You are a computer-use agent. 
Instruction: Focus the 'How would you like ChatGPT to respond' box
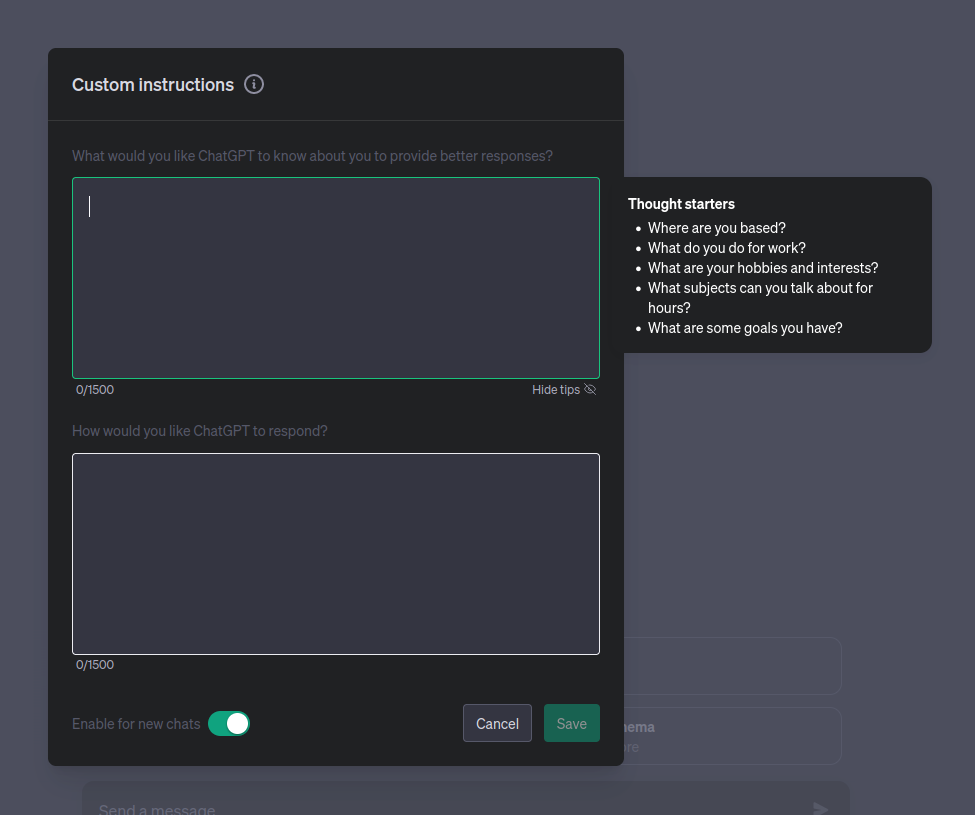tap(336, 554)
